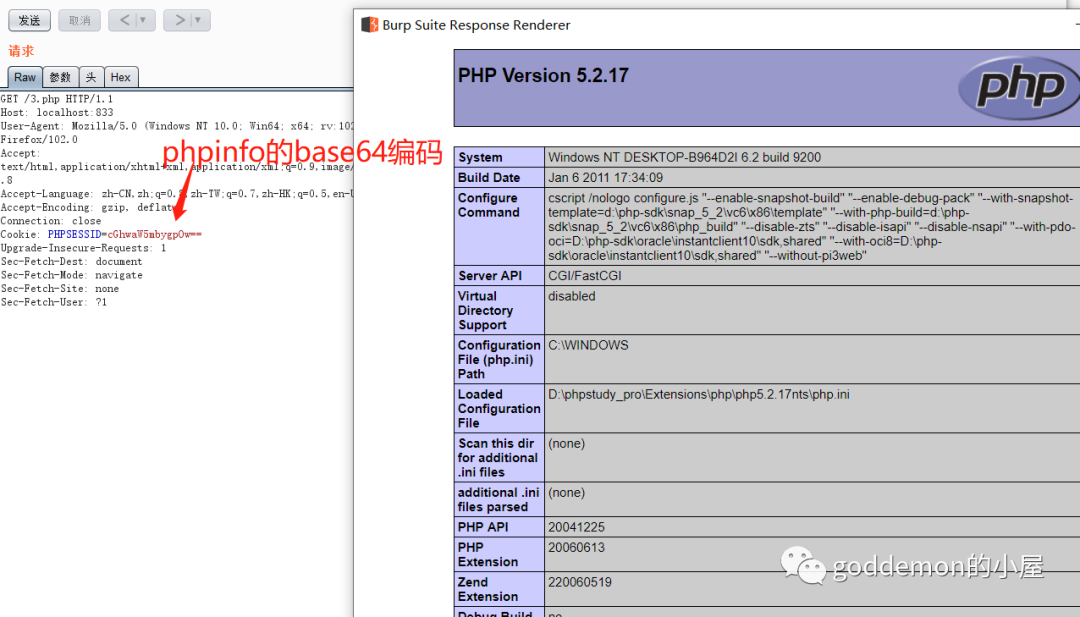Switch to the Hex tab
Viewport: 1080px width, 617px height.
coord(121,77)
